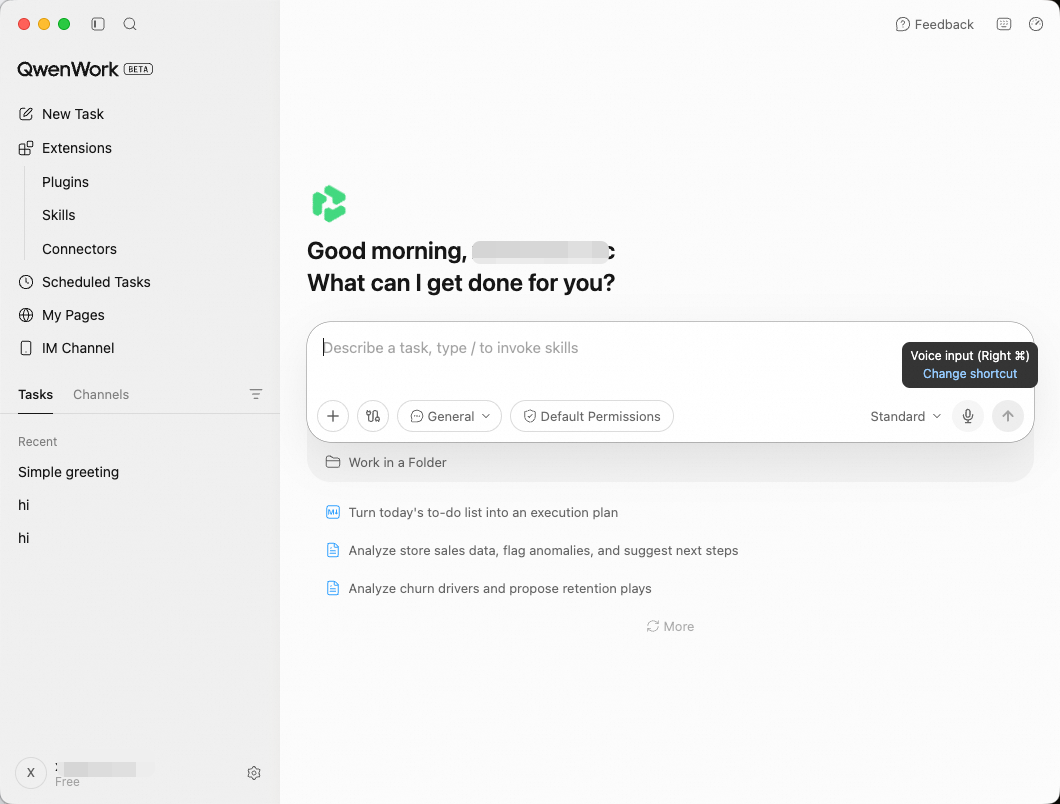This screenshot has width=1060, height=804.
Task: Click the My Pages globe icon
Action: coord(26,315)
